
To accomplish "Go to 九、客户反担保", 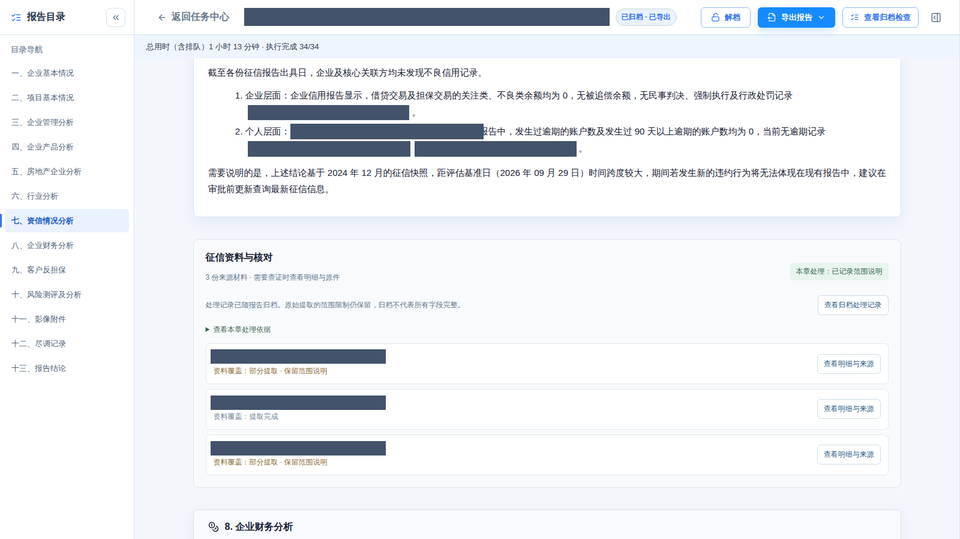I will click(67, 270).
